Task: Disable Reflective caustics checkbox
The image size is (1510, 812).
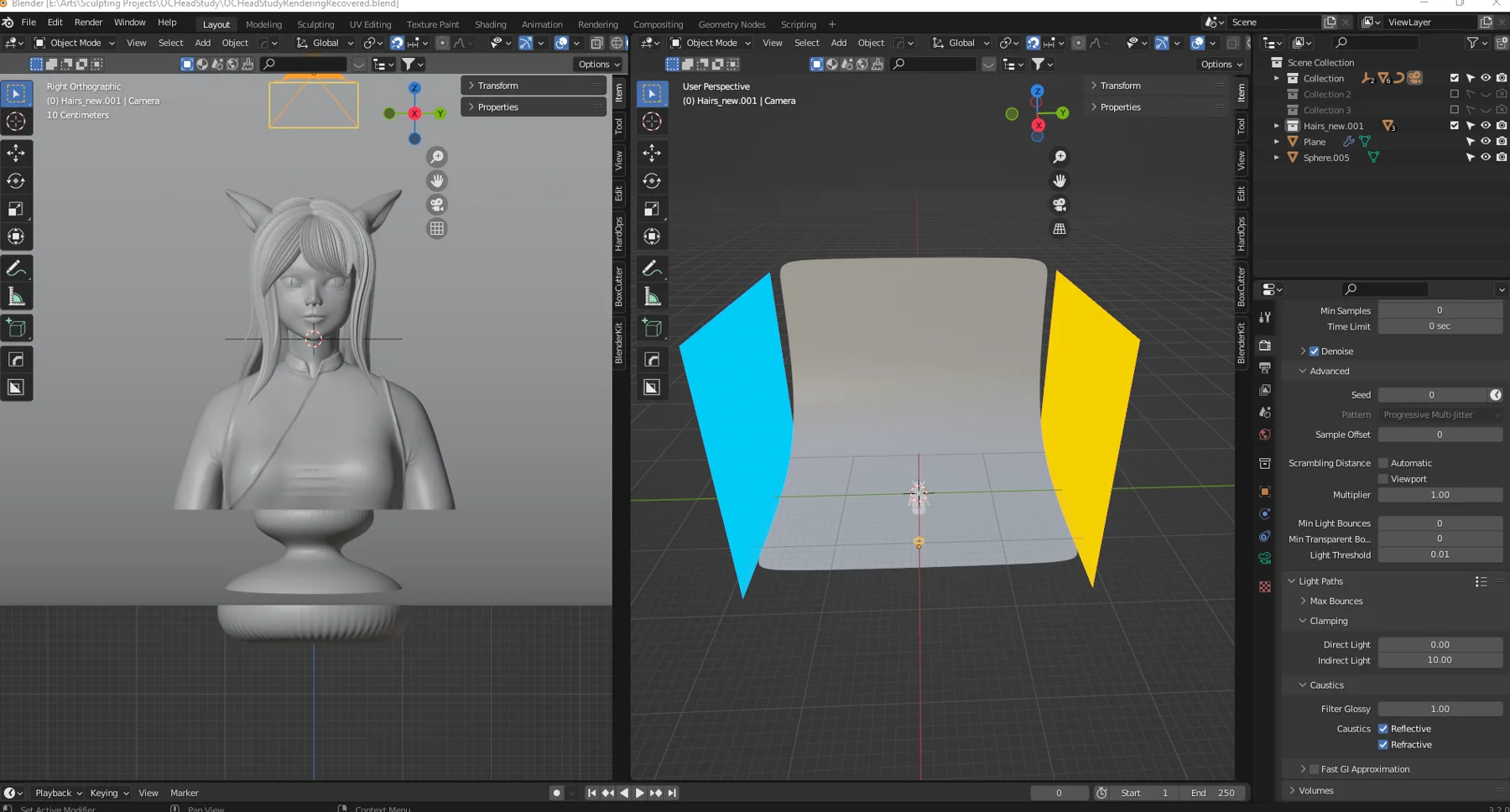Action: point(1383,729)
